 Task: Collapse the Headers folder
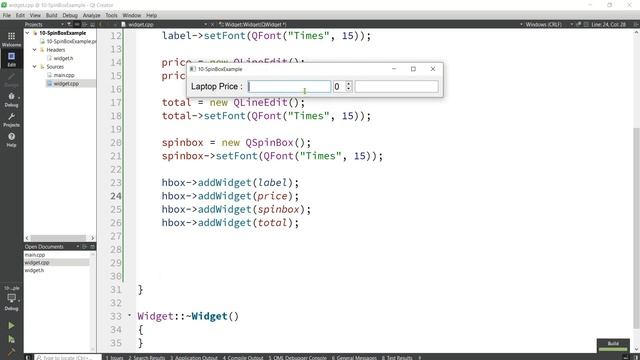pos(35,49)
